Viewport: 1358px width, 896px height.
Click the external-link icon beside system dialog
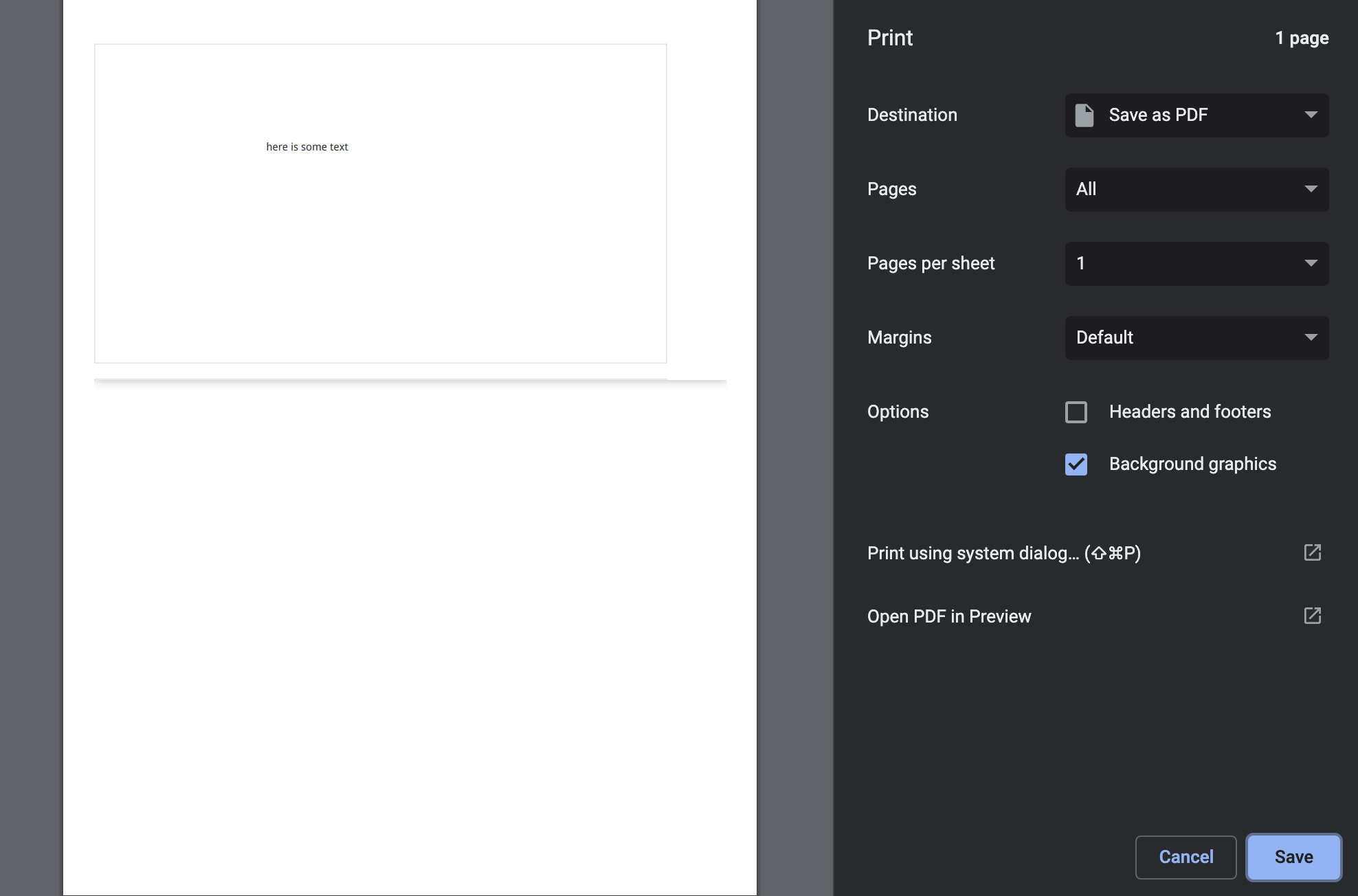(x=1312, y=552)
